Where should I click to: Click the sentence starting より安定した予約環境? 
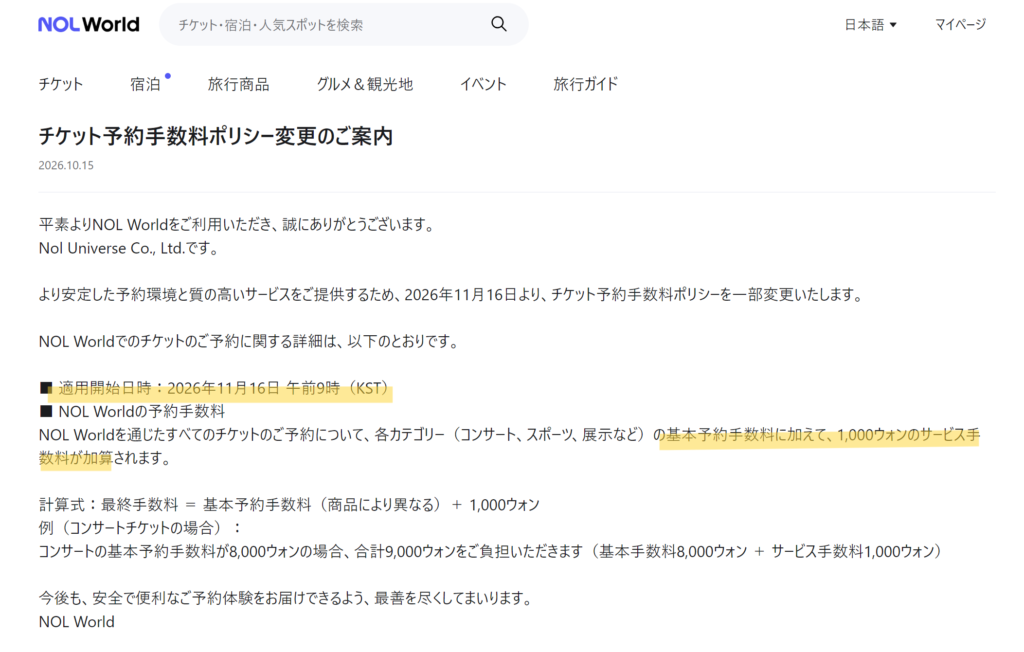click(x=451, y=295)
